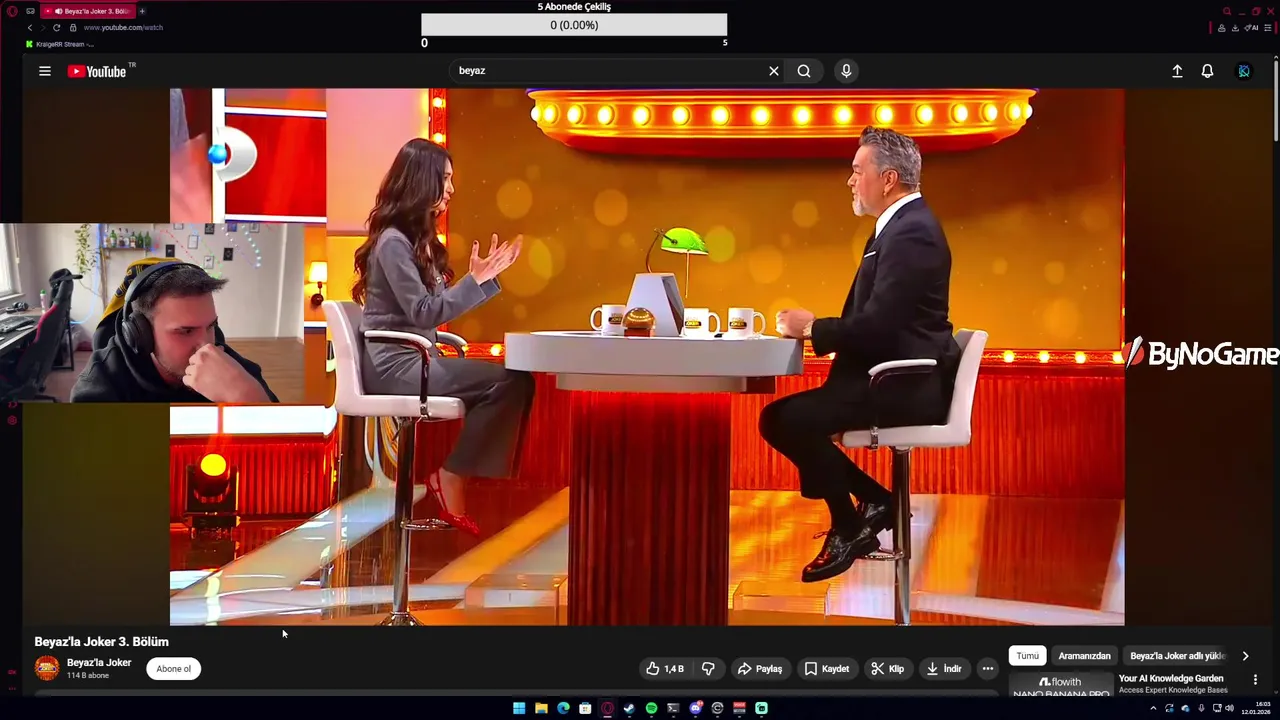
Task: Open a new browser tab with plus
Action: [x=142, y=11]
